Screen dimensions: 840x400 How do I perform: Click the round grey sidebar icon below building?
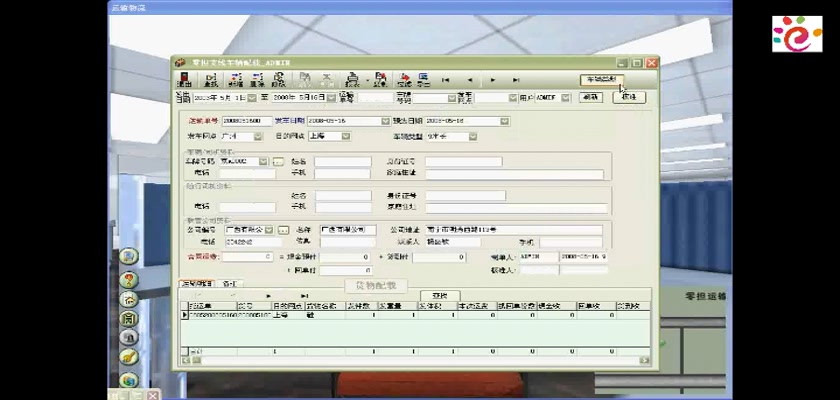[x=129, y=337]
